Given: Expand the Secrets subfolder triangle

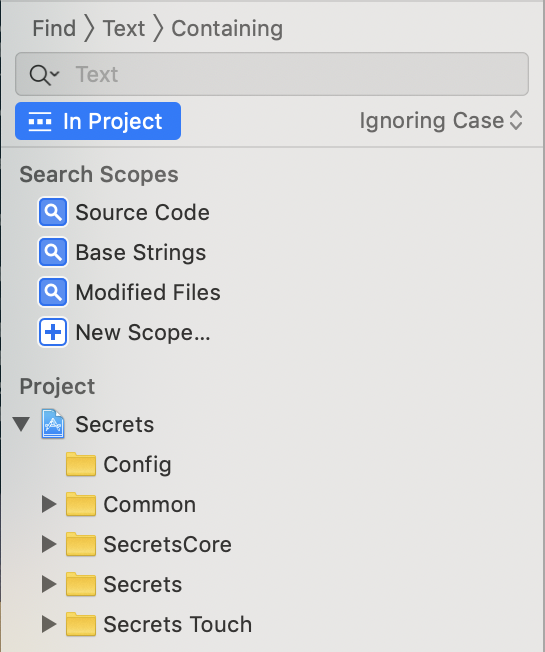Looking at the screenshot, I should [49, 584].
